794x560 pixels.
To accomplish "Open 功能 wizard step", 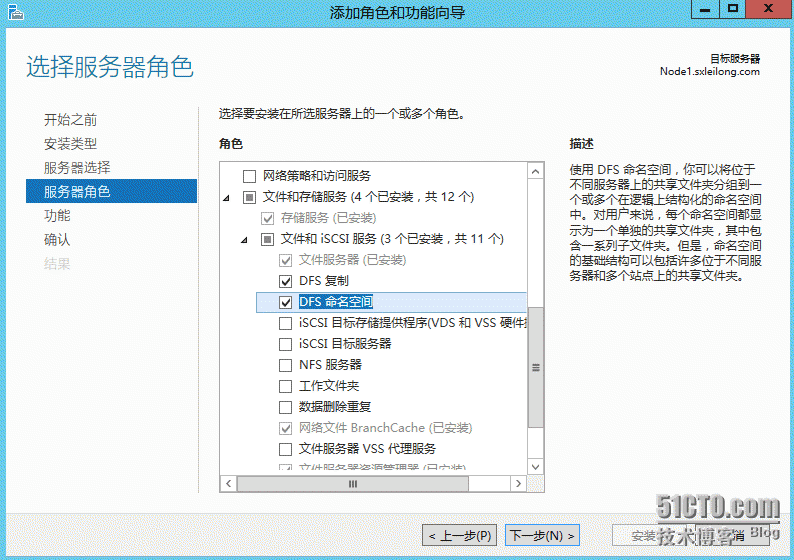I will 57,216.
